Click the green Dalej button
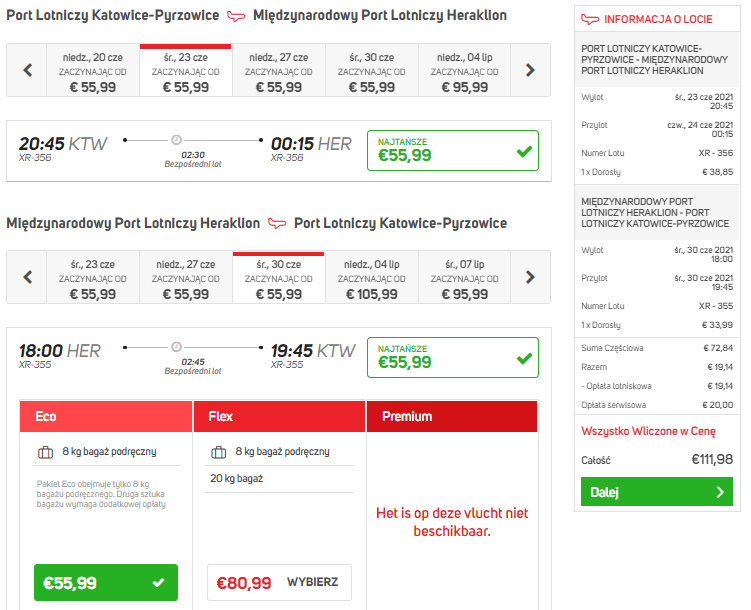 [657, 491]
